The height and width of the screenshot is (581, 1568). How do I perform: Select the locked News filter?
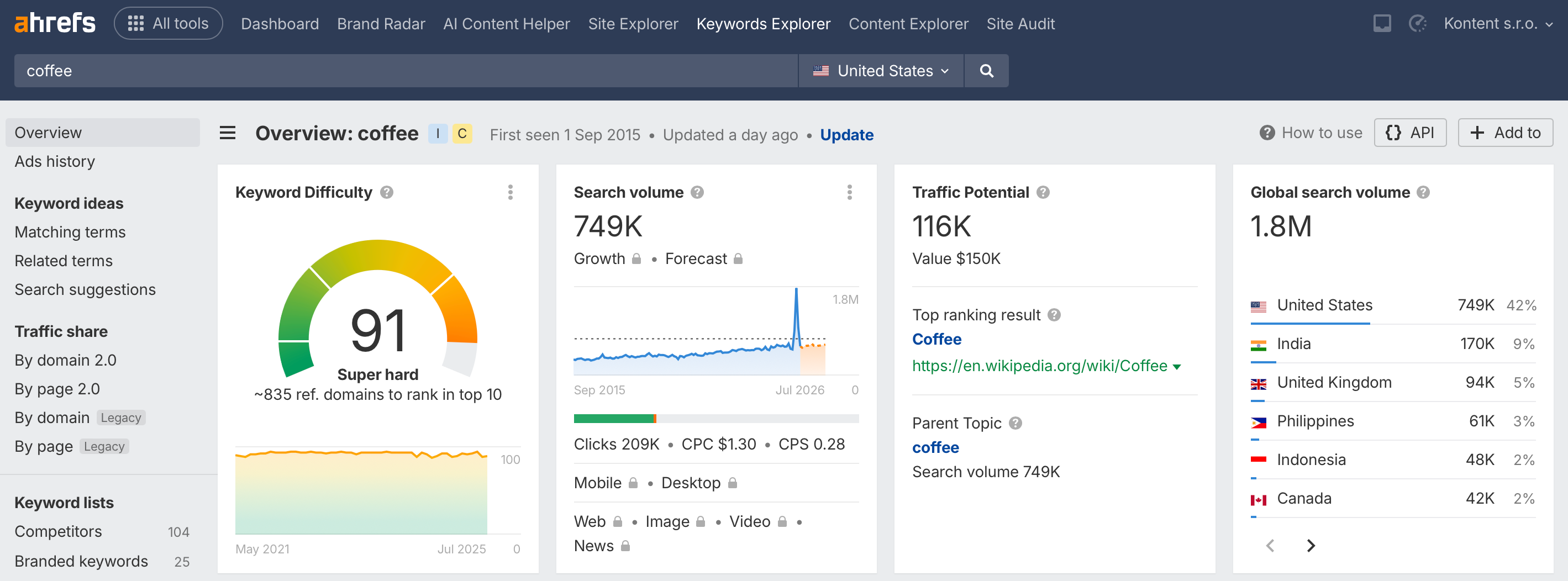click(x=602, y=546)
